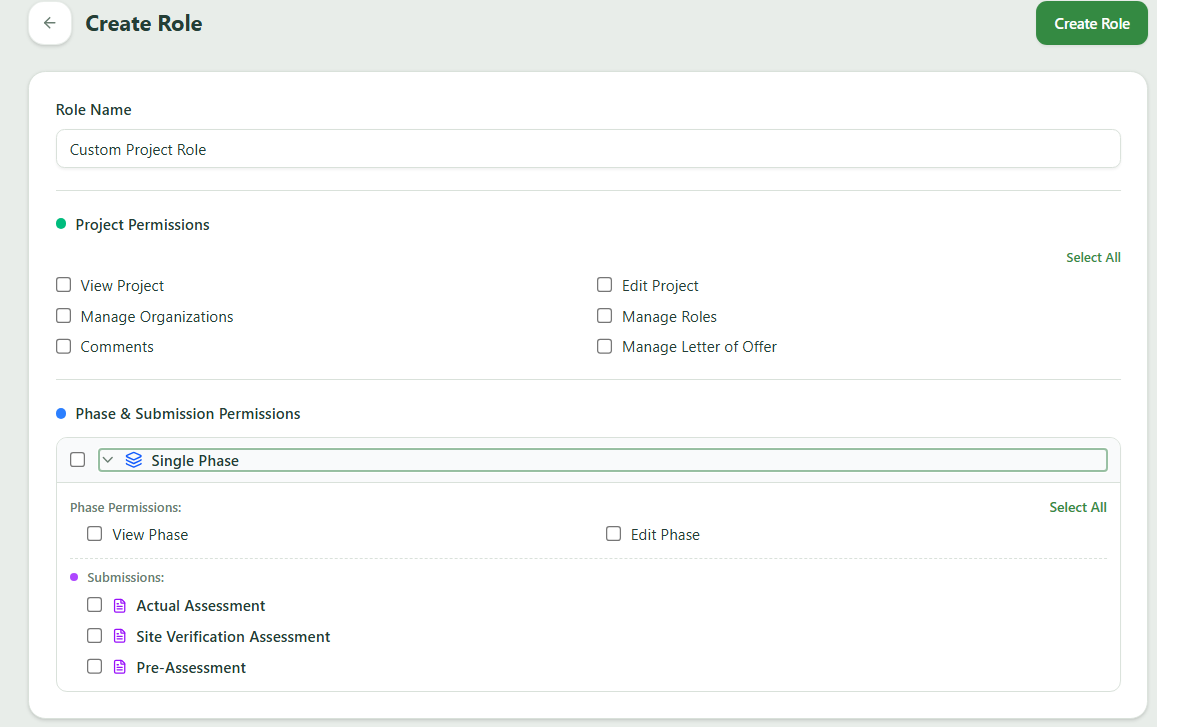Click the Site Verification Assessment label
The width and height of the screenshot is (1179, 727).
tap(233, 637)
